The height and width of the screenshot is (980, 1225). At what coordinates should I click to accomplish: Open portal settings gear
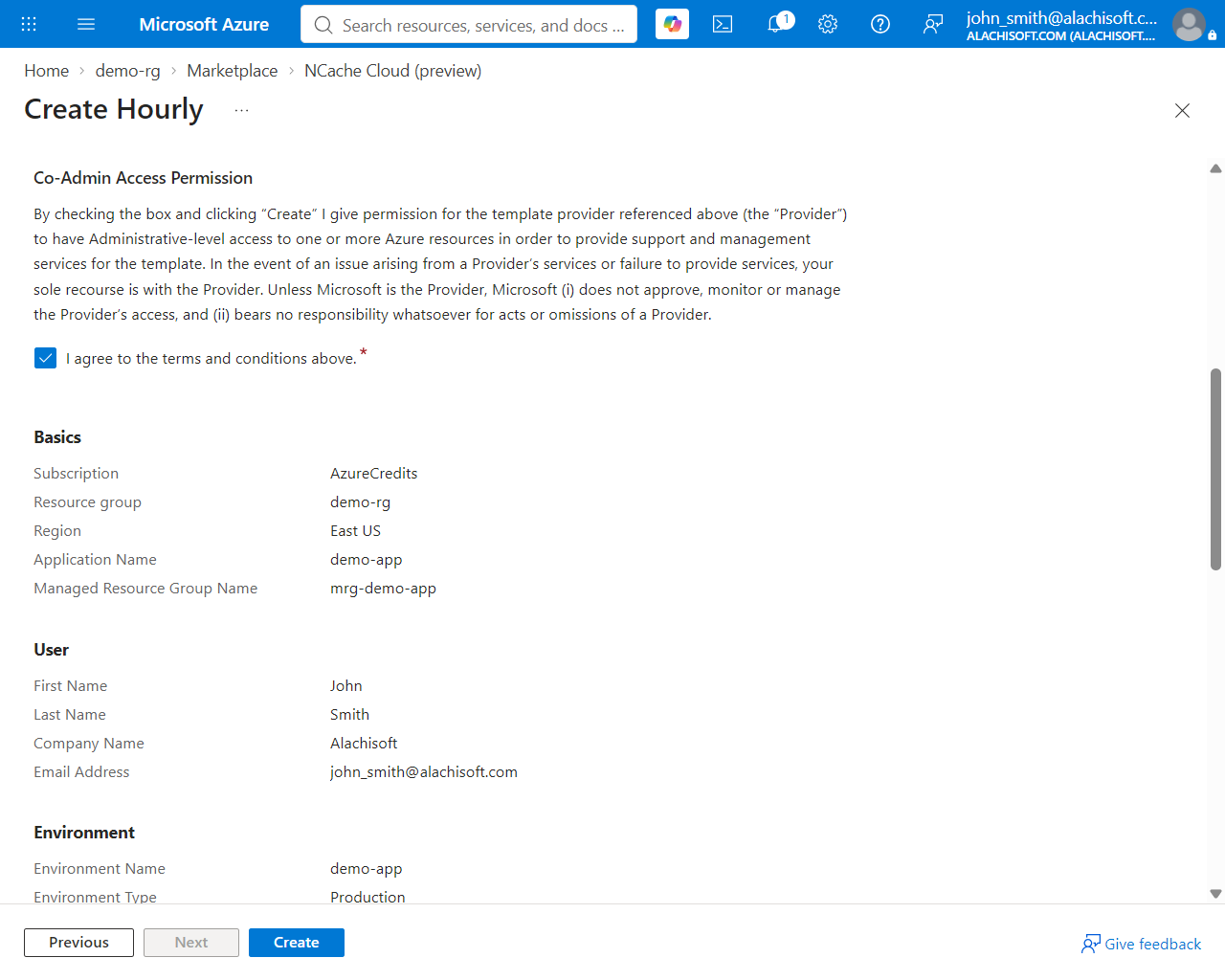[x=828, y=24]
